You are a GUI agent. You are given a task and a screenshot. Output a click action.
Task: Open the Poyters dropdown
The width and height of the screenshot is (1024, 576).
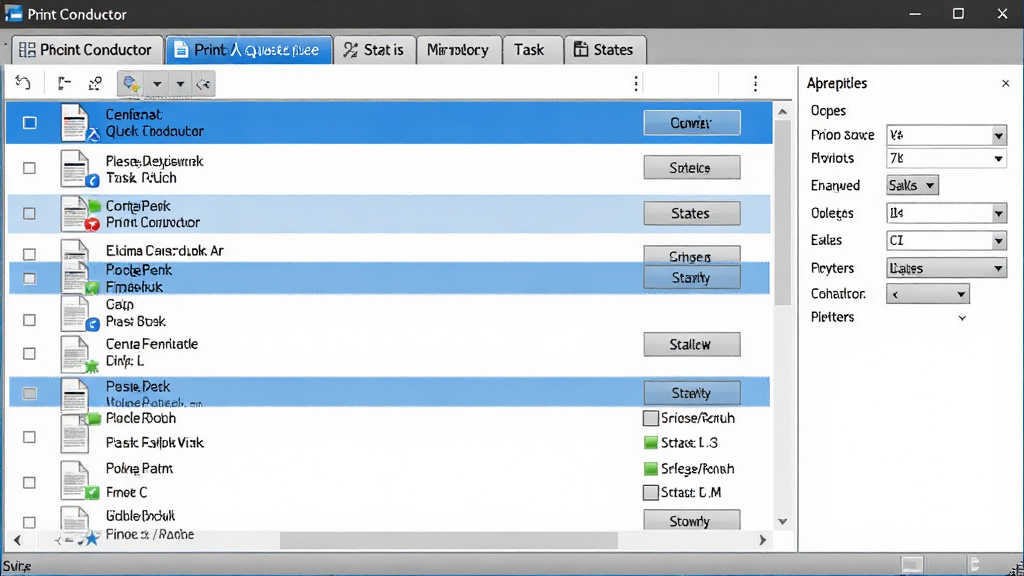click(x=946, y=268)
